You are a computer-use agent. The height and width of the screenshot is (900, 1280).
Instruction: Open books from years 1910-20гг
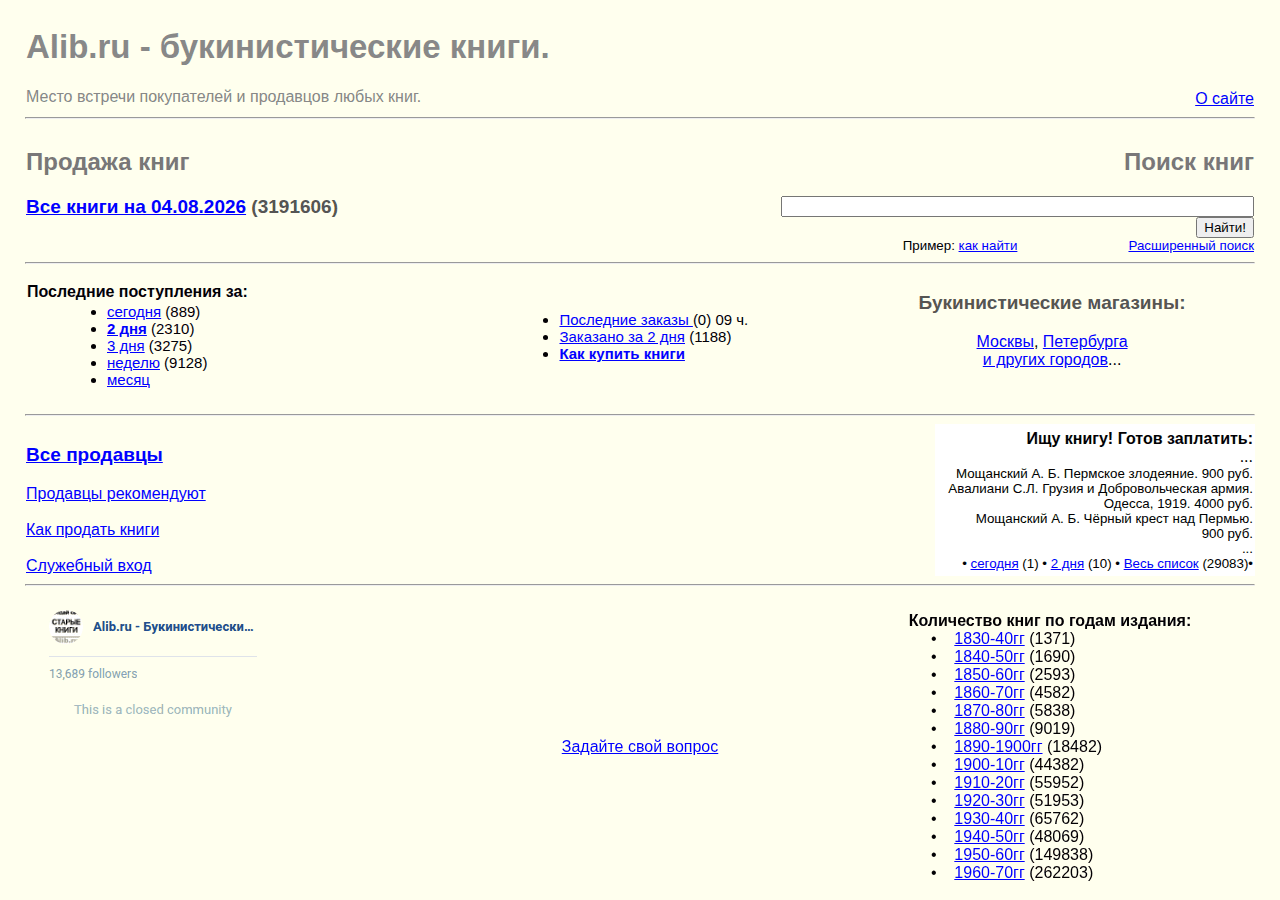(989, 783)
